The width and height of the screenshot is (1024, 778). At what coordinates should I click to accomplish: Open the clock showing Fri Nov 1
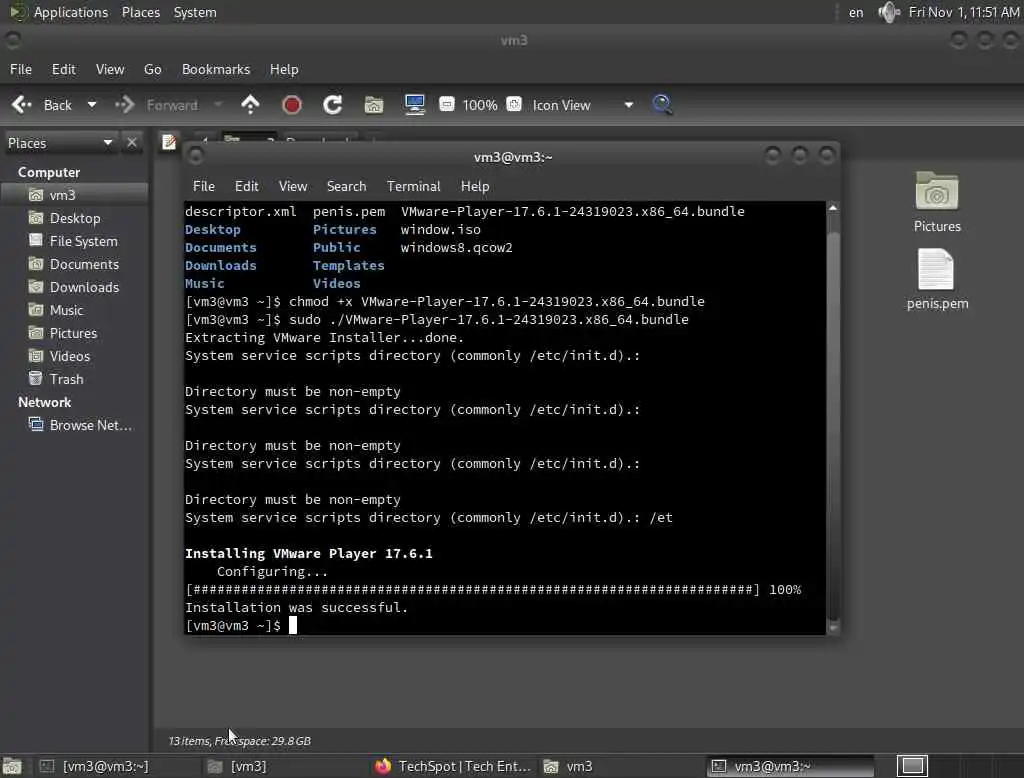pyautogui.click(x=964, y=12)
